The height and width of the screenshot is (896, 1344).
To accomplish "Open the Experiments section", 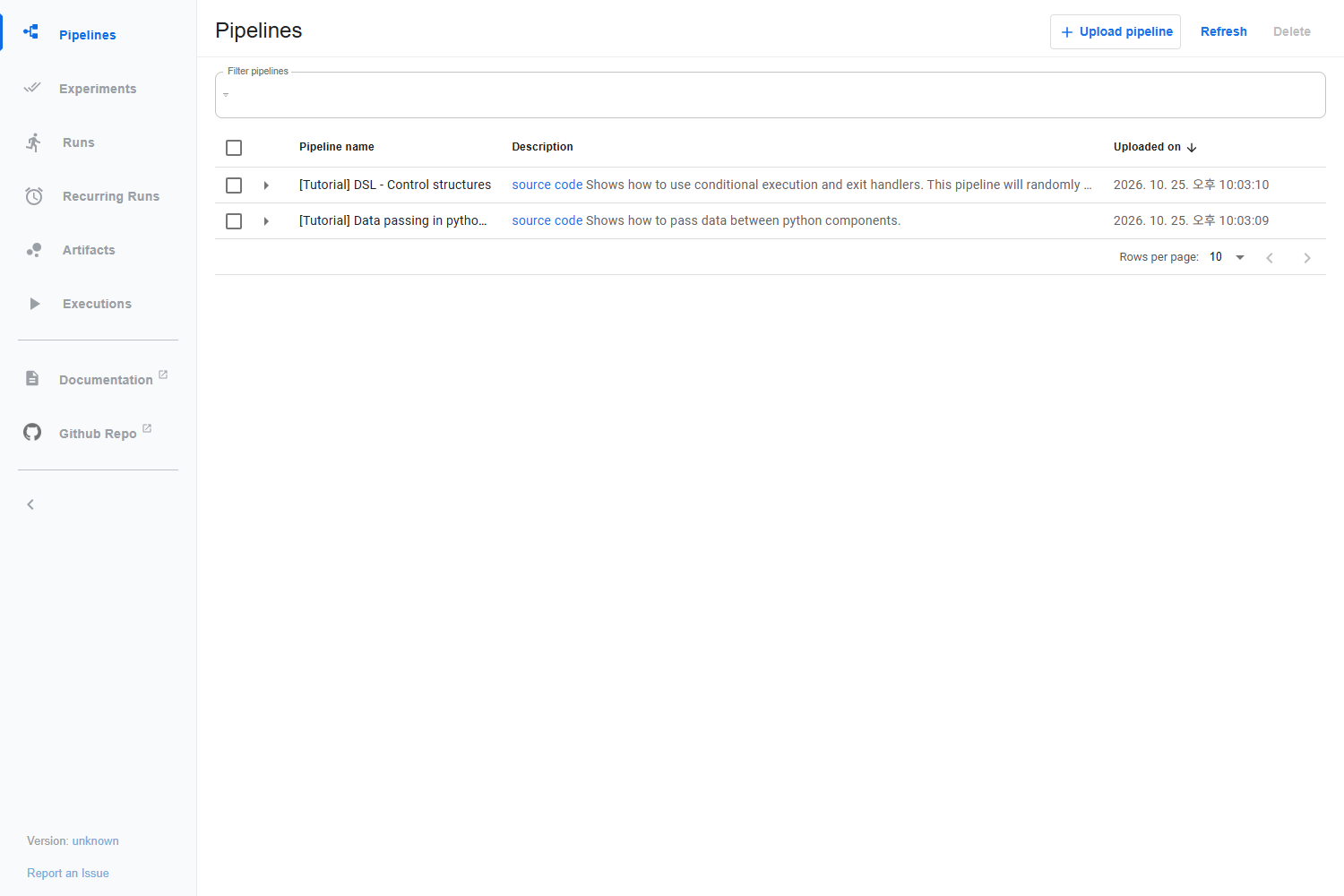I will pyautogui.click(x=98, y=89).
